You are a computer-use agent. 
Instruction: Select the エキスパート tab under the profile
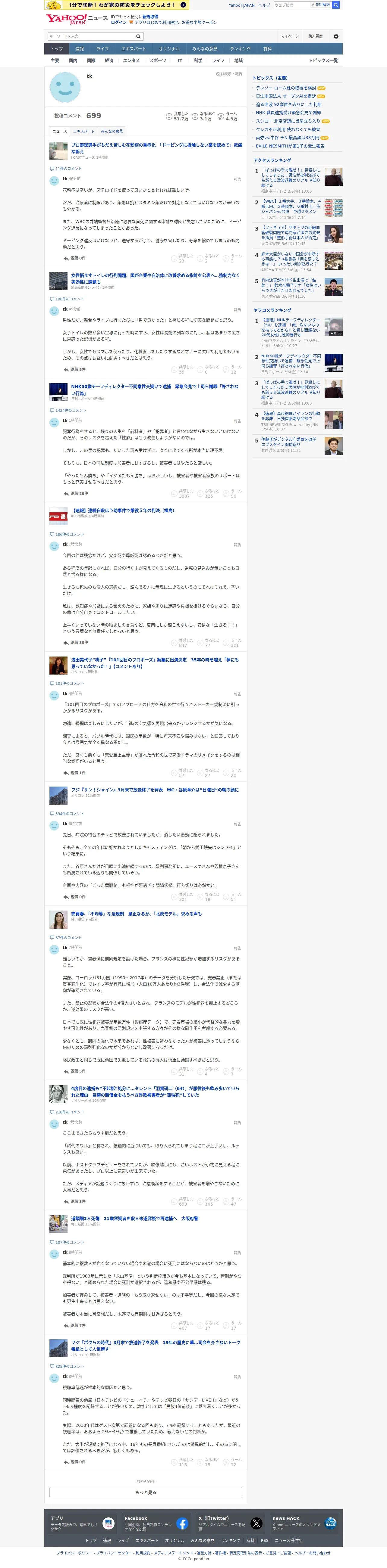pyautogui.click(x=84, y=132)
